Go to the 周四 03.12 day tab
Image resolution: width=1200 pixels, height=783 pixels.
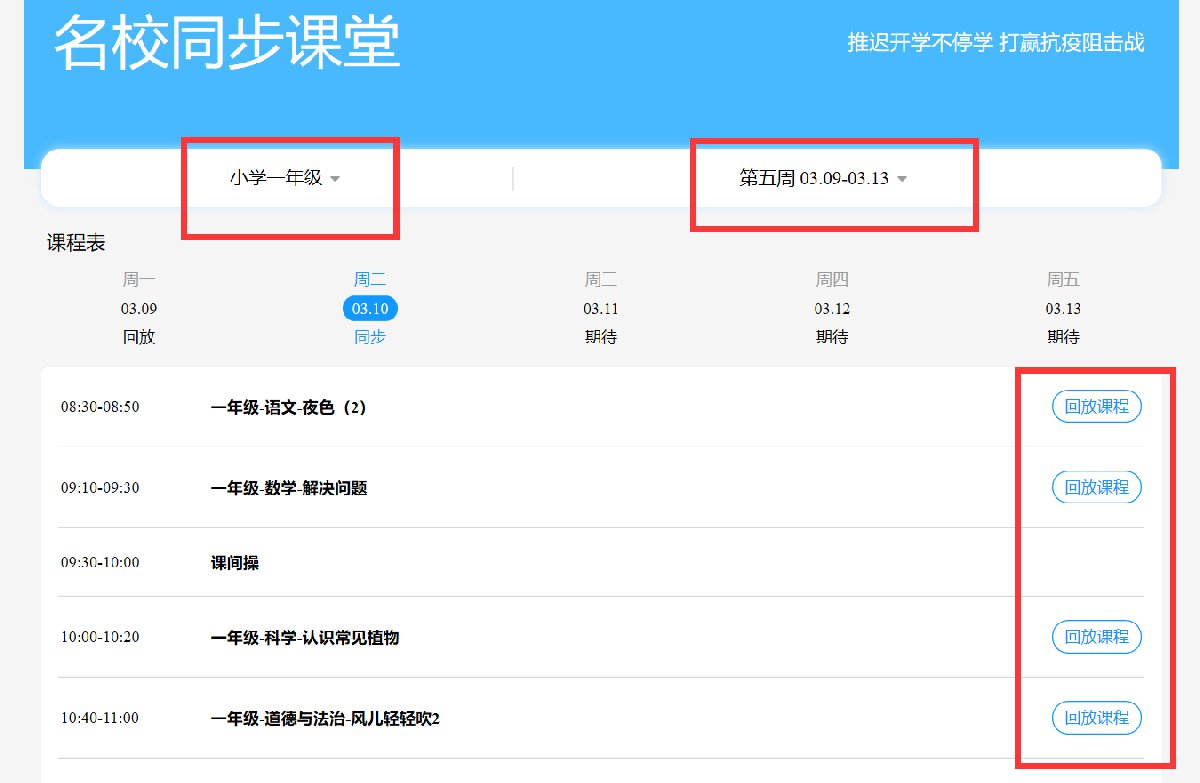pos(832,308)
